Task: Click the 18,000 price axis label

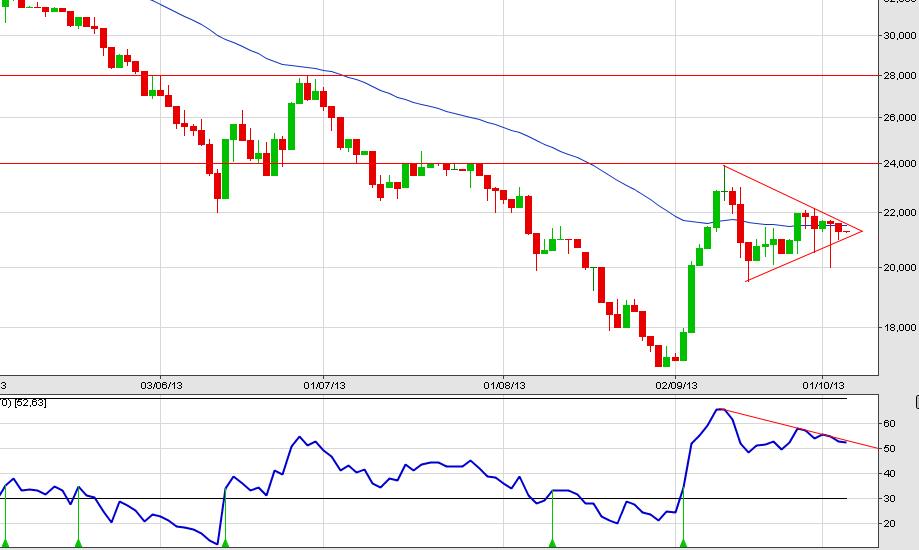Action: pos(897,327)
